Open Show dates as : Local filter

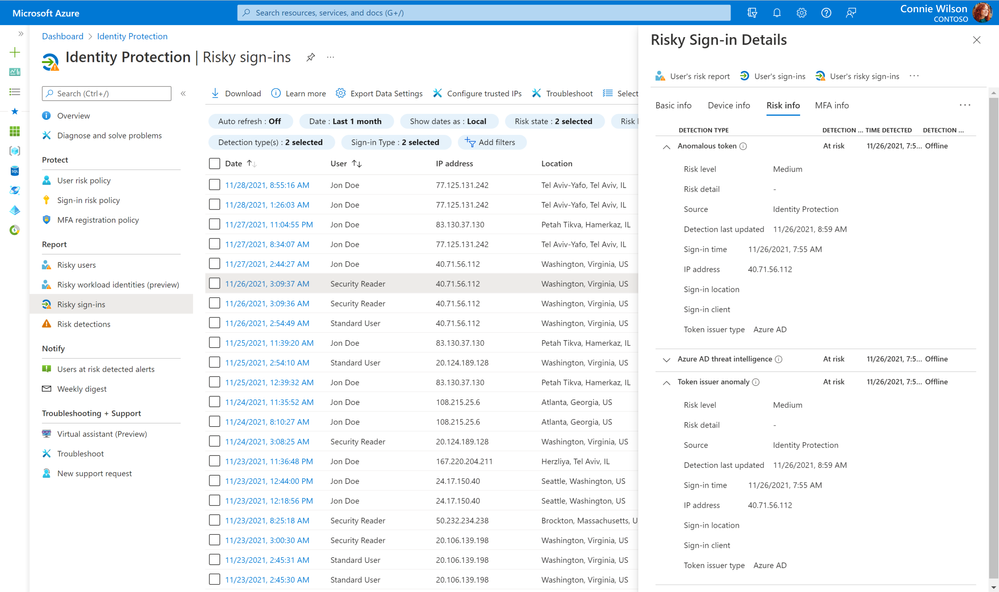[448, 121]
